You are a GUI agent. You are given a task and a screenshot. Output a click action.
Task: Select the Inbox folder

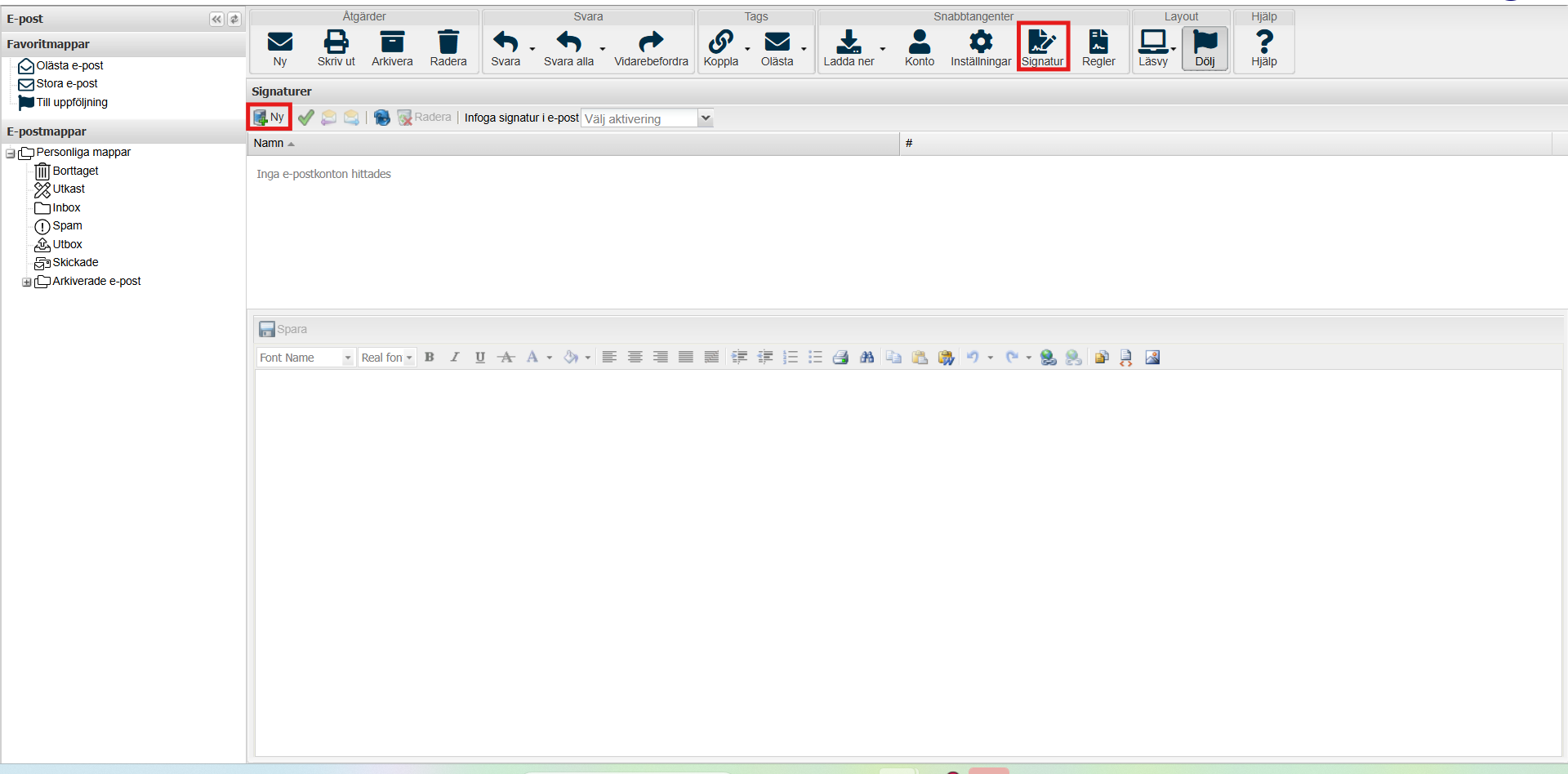pos(66,207)
